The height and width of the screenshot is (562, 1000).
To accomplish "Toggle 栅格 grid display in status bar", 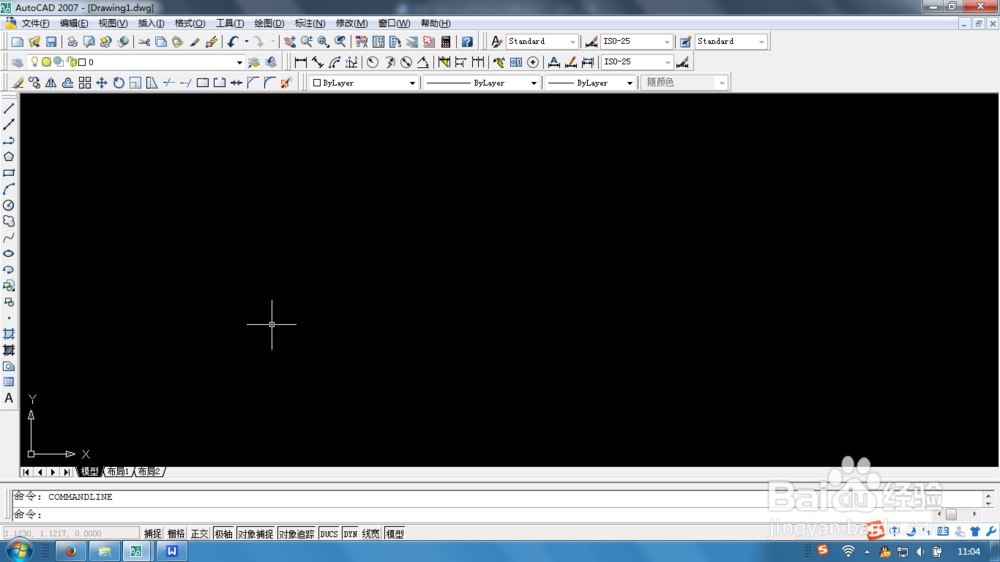I will point(176,534).
